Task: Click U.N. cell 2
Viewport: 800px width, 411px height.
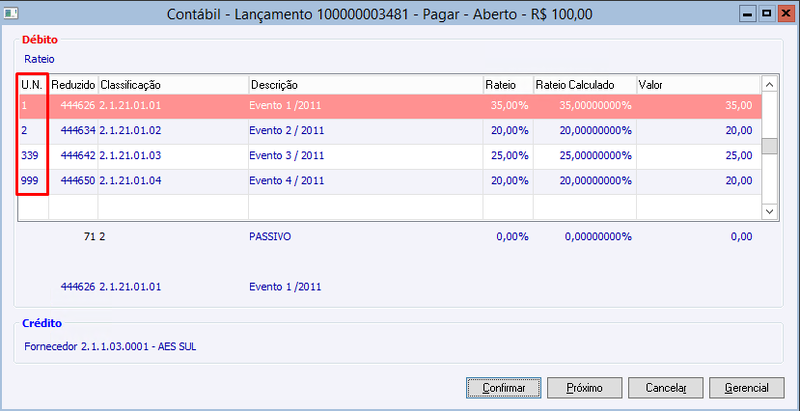Action: [34, 131]
